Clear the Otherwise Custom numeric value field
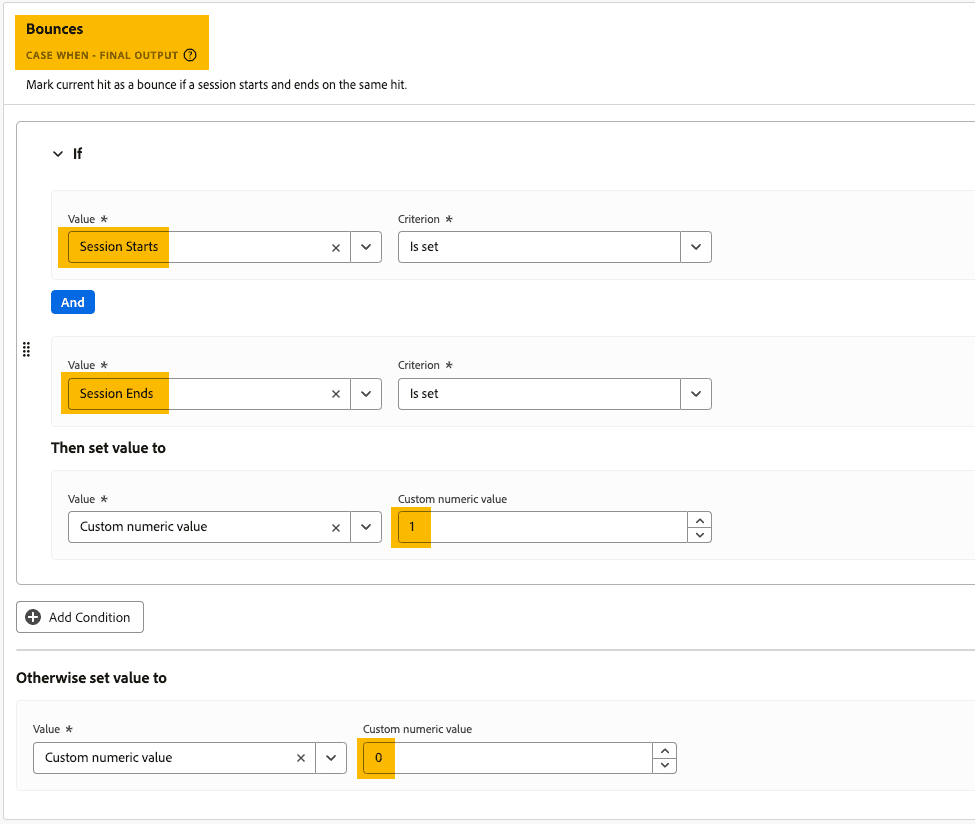 (301, 758)
